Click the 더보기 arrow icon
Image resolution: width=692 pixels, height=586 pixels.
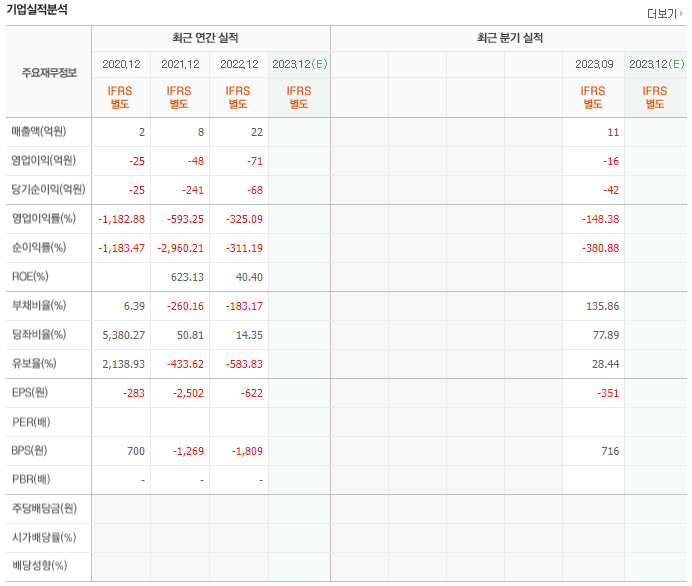click(x=681, y=14)
